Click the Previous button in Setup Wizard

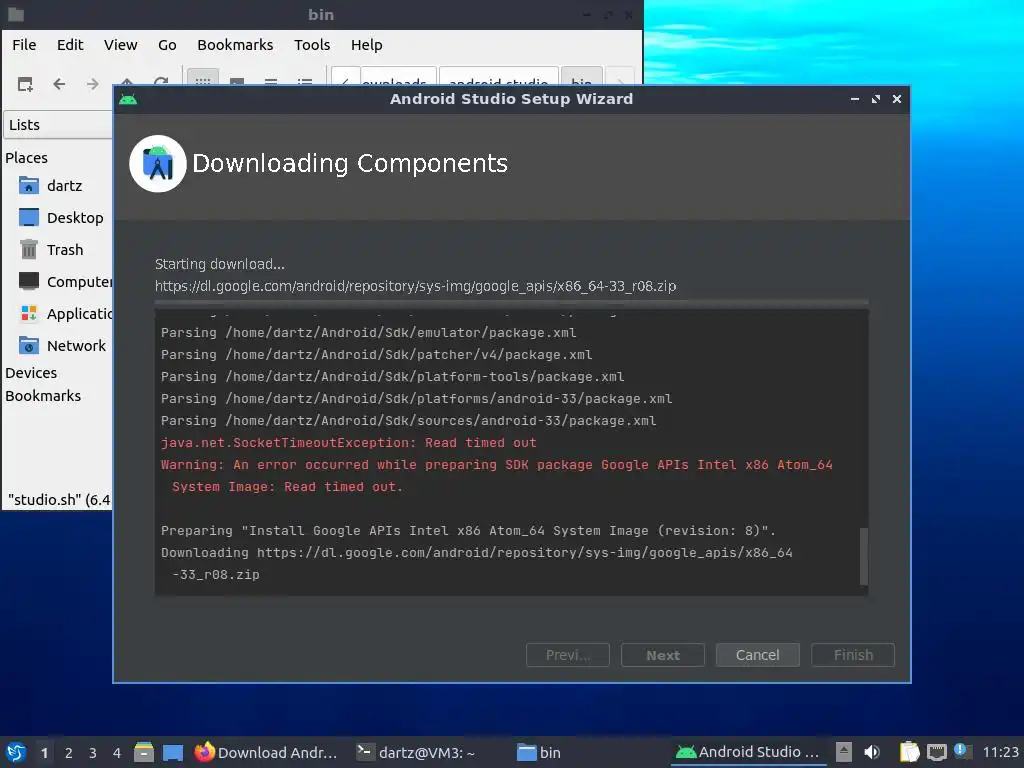[x=568, y=655]
